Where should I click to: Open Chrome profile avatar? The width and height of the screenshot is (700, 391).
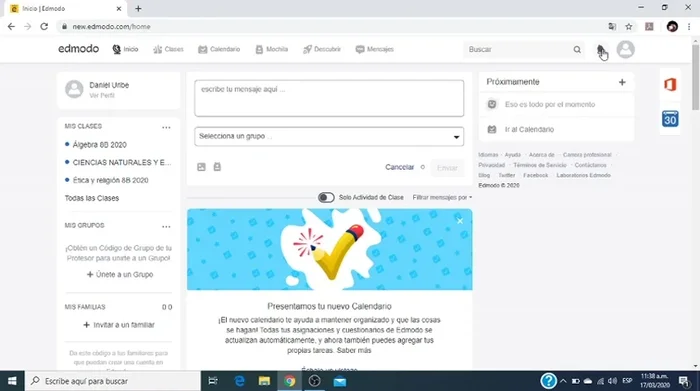(672, 27)
